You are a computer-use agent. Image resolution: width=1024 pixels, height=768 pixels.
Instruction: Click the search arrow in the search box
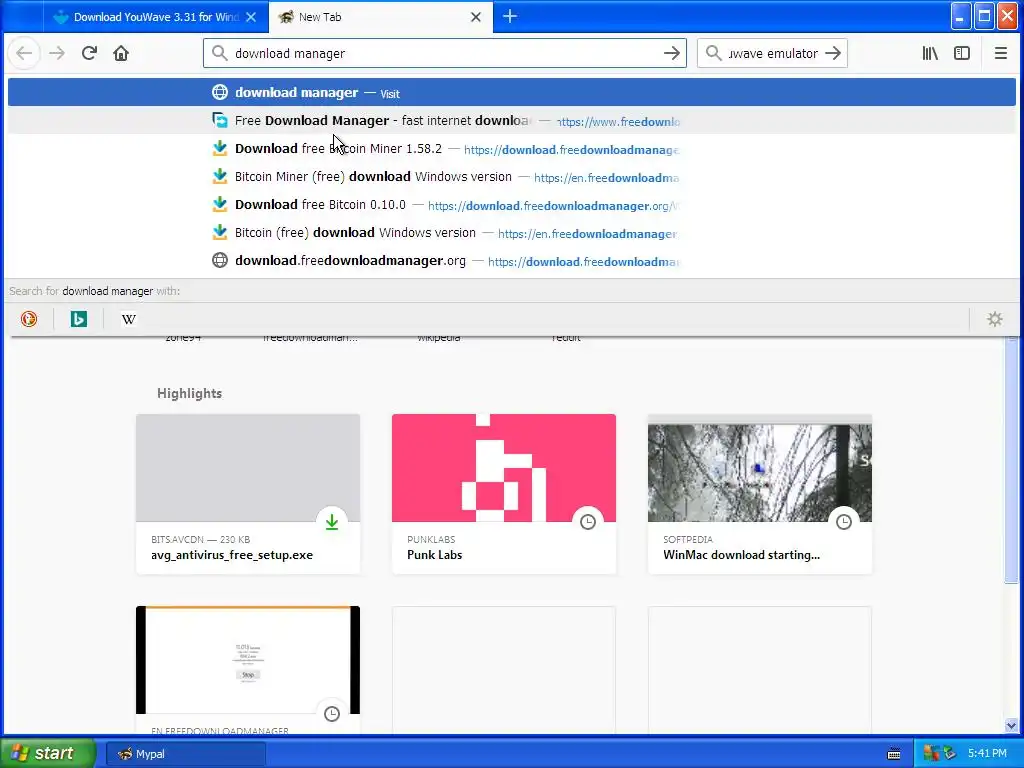[833, 54]
